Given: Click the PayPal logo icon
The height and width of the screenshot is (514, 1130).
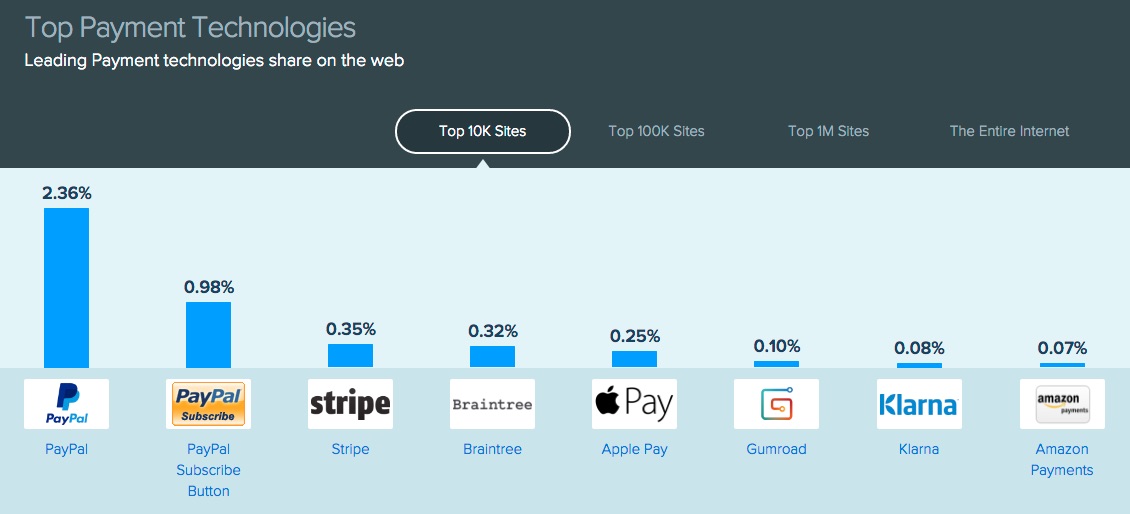Looking at the screenshot, I should click(x=66, y=404).
